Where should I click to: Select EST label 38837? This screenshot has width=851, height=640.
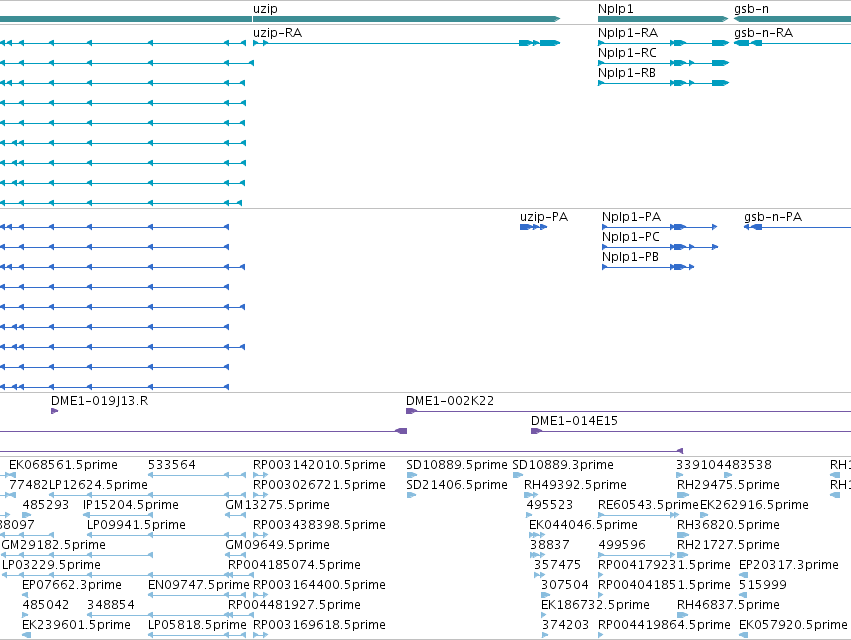coord(550,546)
